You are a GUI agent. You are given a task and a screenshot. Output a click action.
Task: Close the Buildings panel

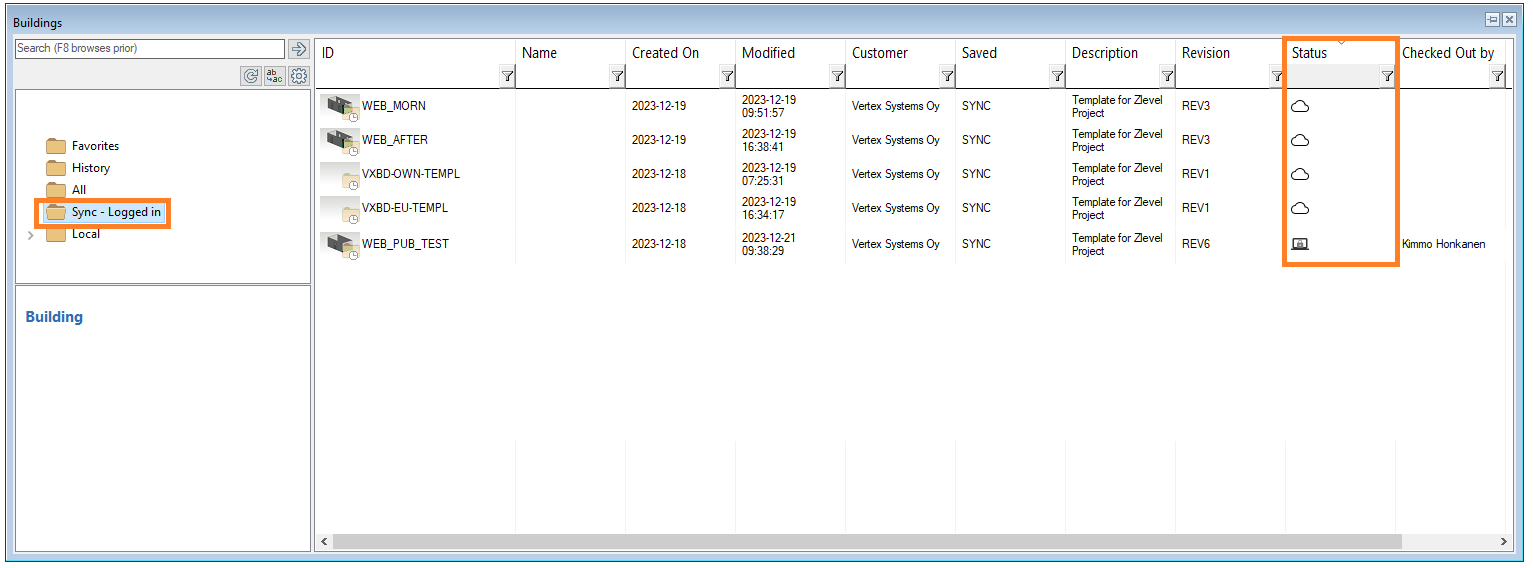[1509, 19]
